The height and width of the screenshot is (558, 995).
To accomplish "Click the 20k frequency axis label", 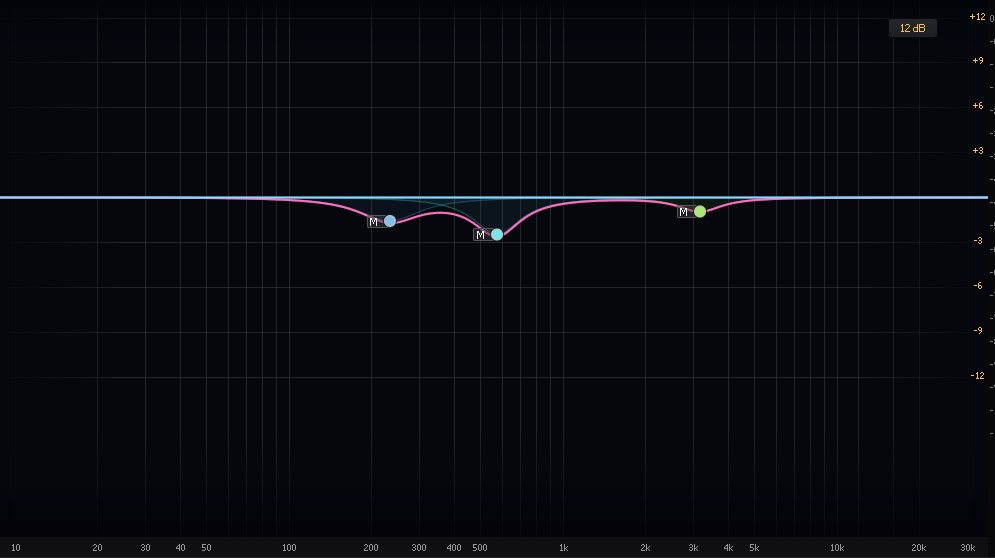I will [919, 548].
